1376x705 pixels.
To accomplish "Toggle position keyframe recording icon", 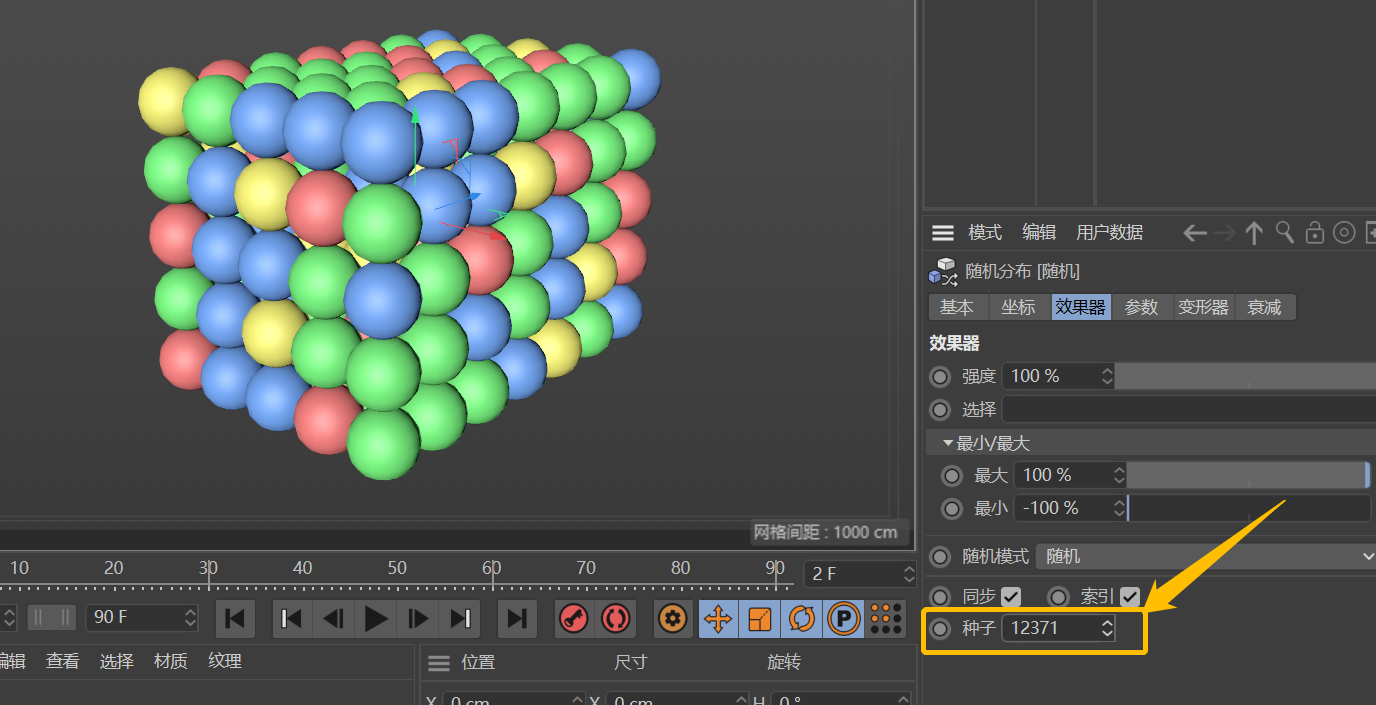I will point(718,619).
